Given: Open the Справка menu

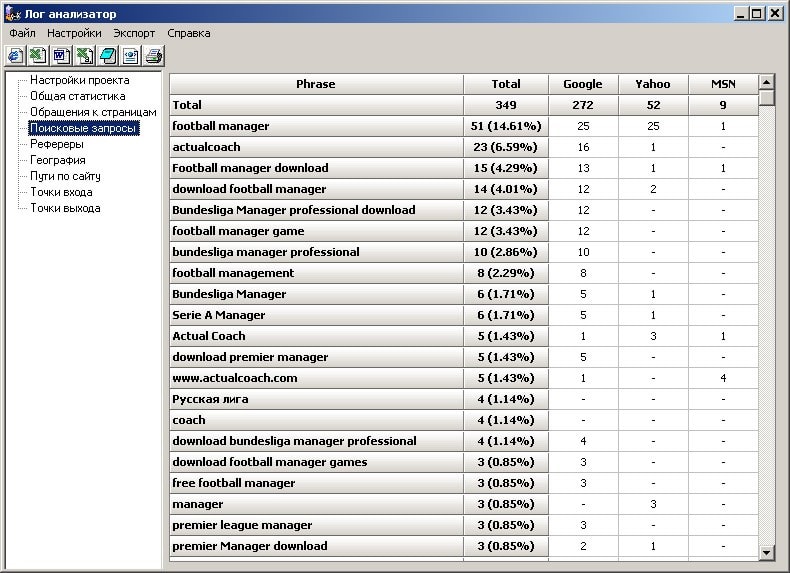Looking at the screenshot, I should click(x=189, y=33).
